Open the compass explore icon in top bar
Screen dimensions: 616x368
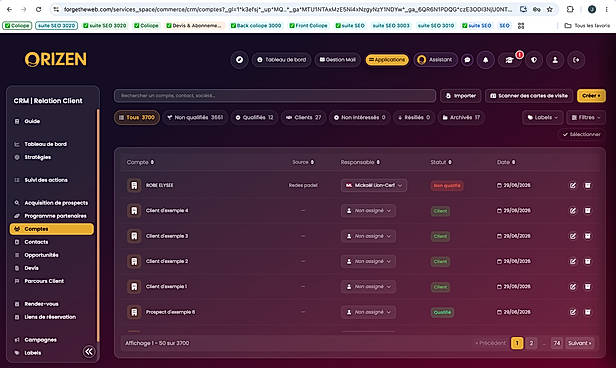pyautogui.click(x=239, y=60)
